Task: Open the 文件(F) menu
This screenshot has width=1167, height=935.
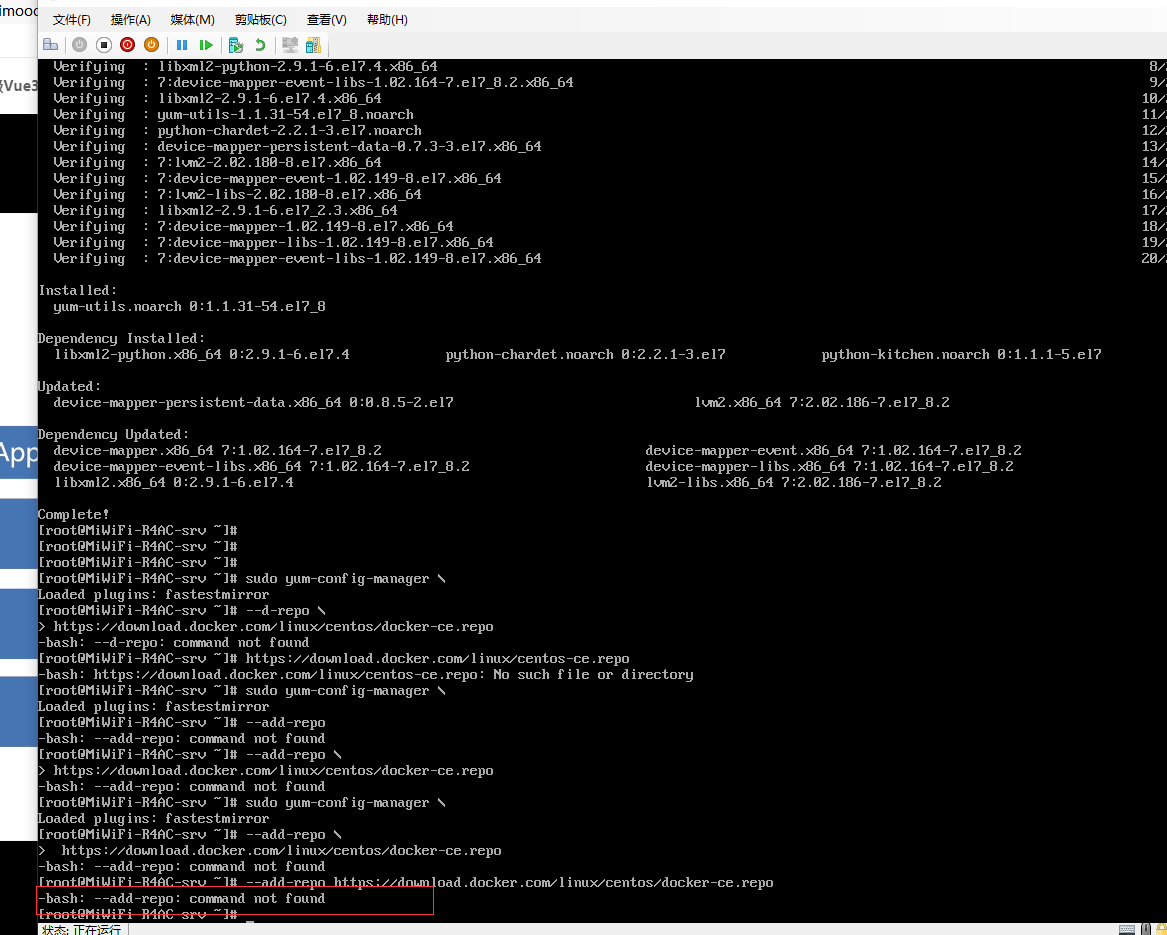Action: click(71, 19)
